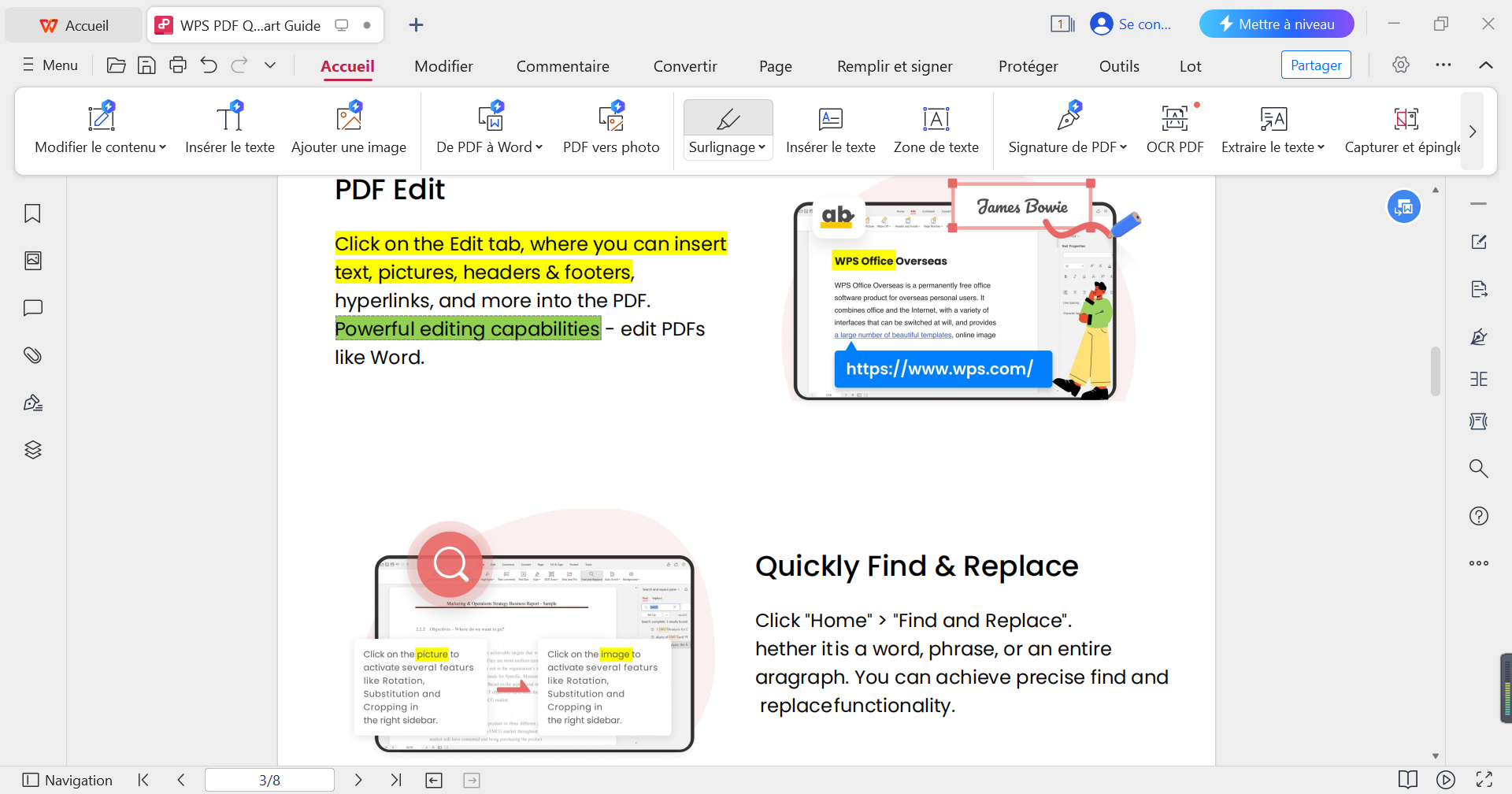
Task: Show more ribbon tools right arrow
Action: click(1472, 132)
